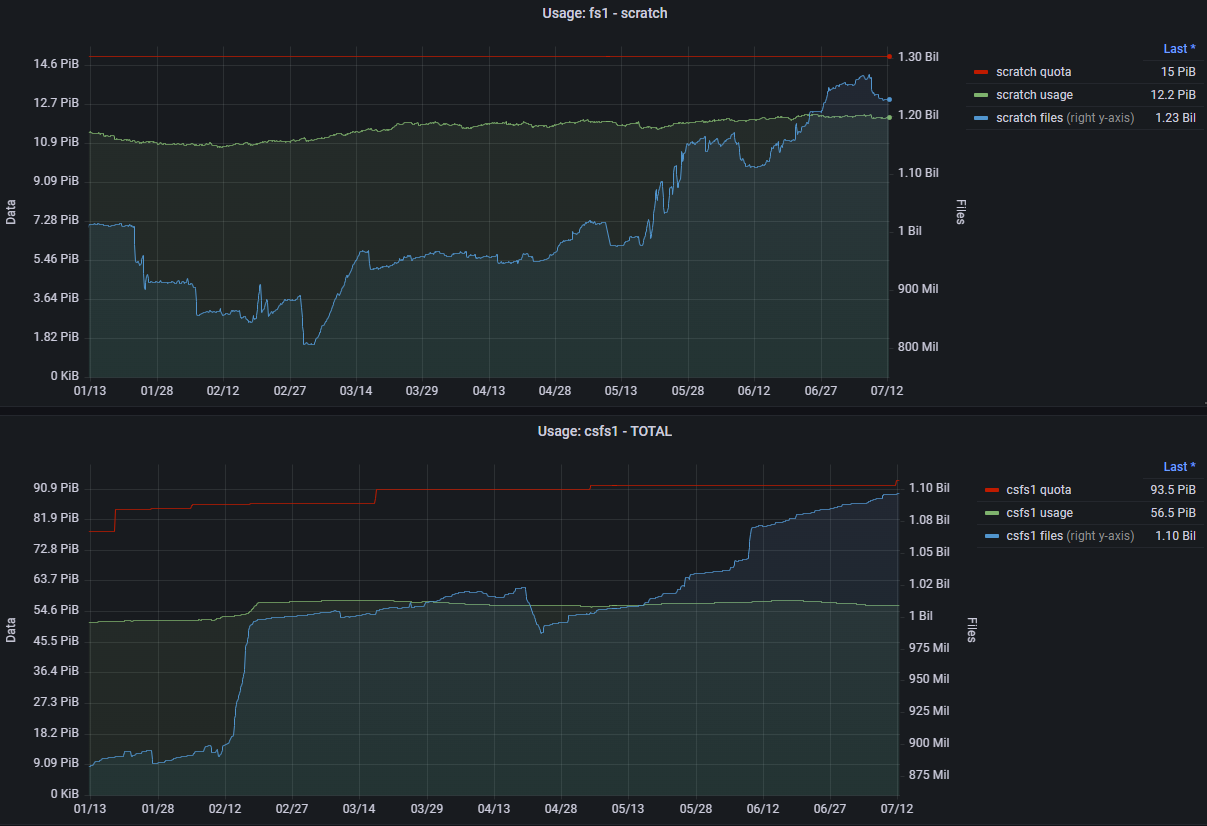1207x826 pixels.
Task: Sort the csfs1 legend by the 'Last *' column
Action: 1179,467
